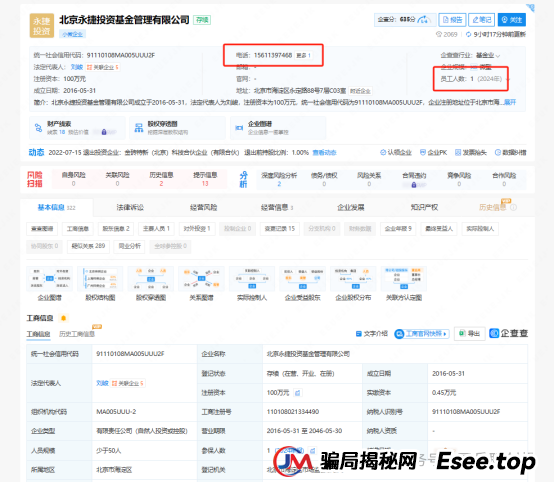554x482 pixels.
Task: Switch to the 经营风险 tab
Action: pyautogui.click(x=204, y=207)
